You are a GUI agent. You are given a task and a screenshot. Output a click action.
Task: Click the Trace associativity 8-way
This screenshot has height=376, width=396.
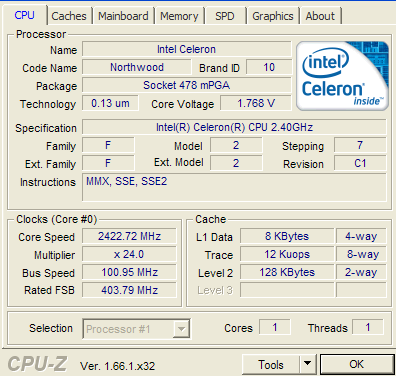(x=361, y=254)
